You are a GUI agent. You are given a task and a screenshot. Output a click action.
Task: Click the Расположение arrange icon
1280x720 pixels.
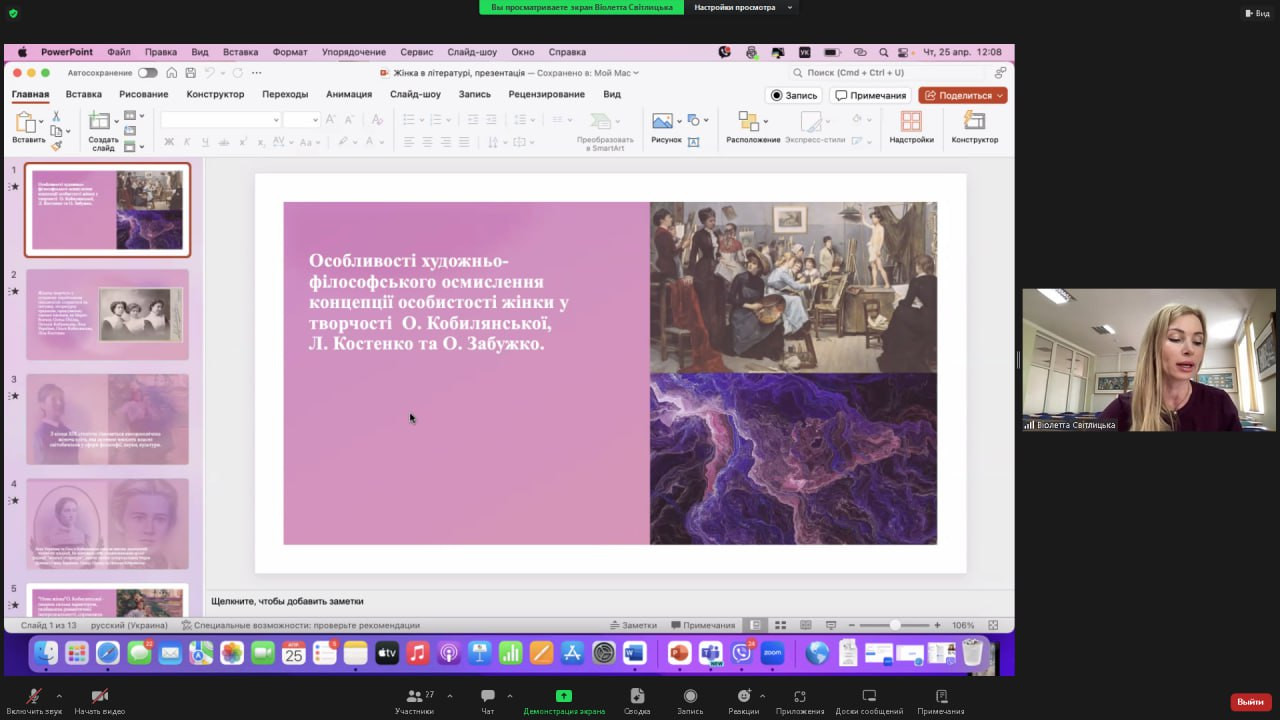click(x=748, y=121)
